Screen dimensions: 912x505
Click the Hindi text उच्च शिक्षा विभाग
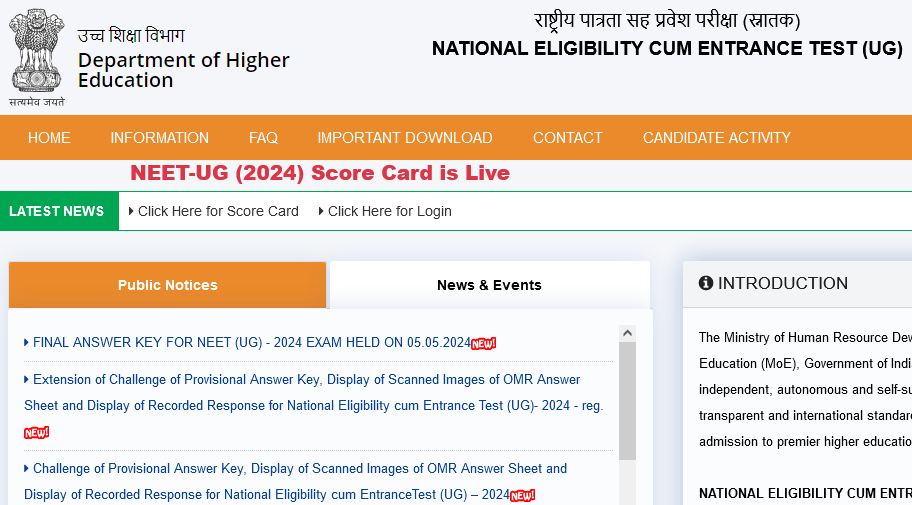131,35
